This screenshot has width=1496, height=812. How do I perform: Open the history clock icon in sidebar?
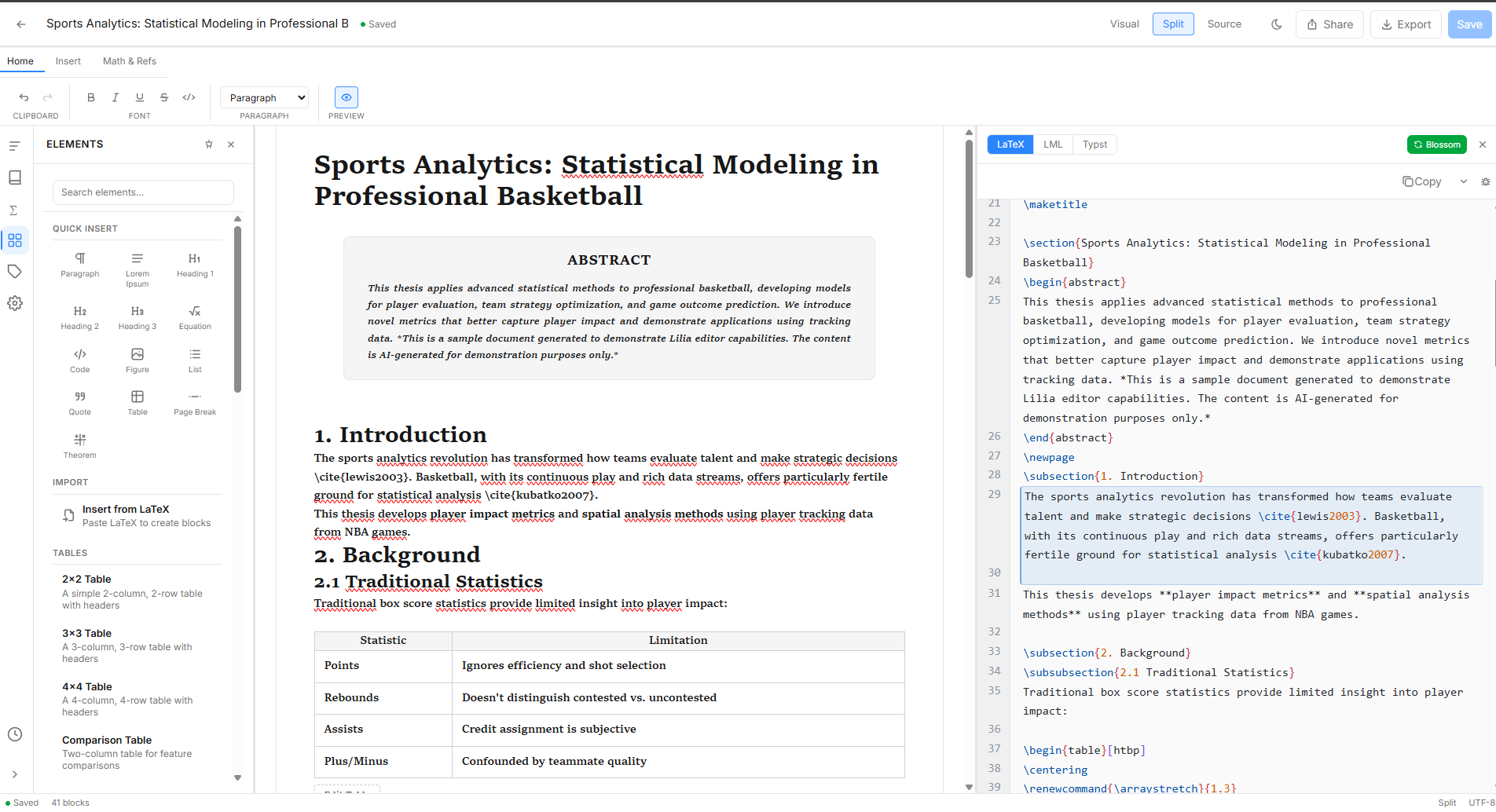(15, 734)
